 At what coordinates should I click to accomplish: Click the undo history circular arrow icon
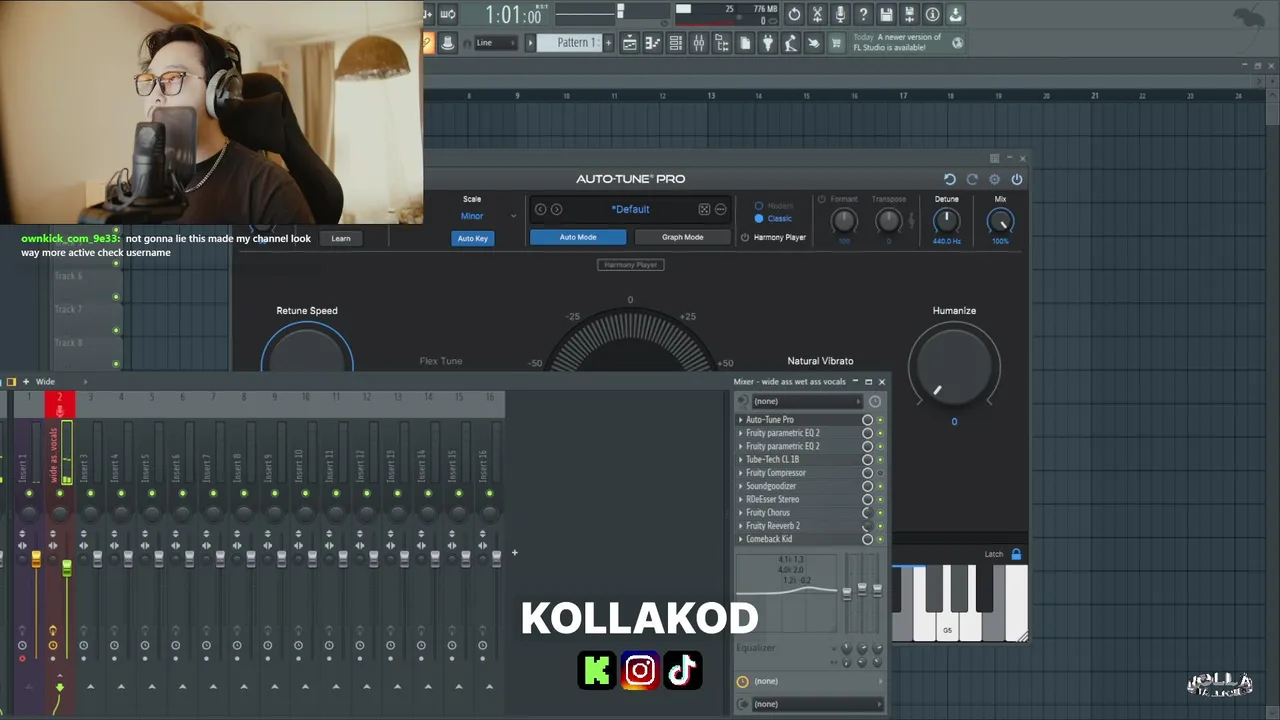tap(794, 14)
